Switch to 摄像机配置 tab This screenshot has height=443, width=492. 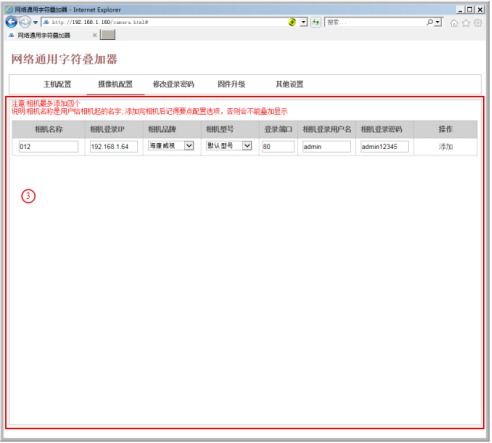pyautogui.click(x=115, y=84)
